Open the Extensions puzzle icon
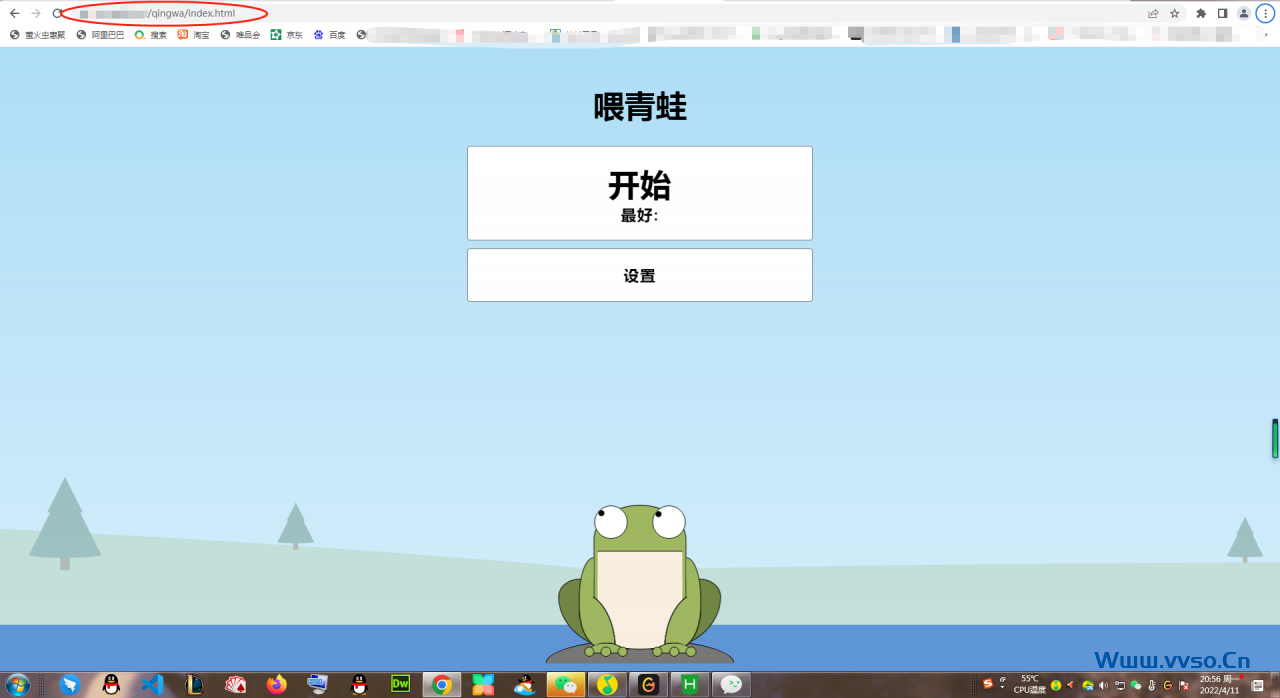Image resolution: width=1280 pixels, height=698 pixels. click(x=1201, y=13)
